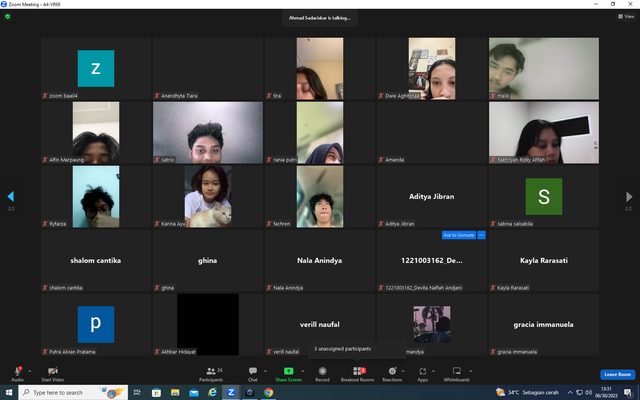Open the View layout menu
Viewport: 640px width, 400px height.
click(x=626, y=16)
